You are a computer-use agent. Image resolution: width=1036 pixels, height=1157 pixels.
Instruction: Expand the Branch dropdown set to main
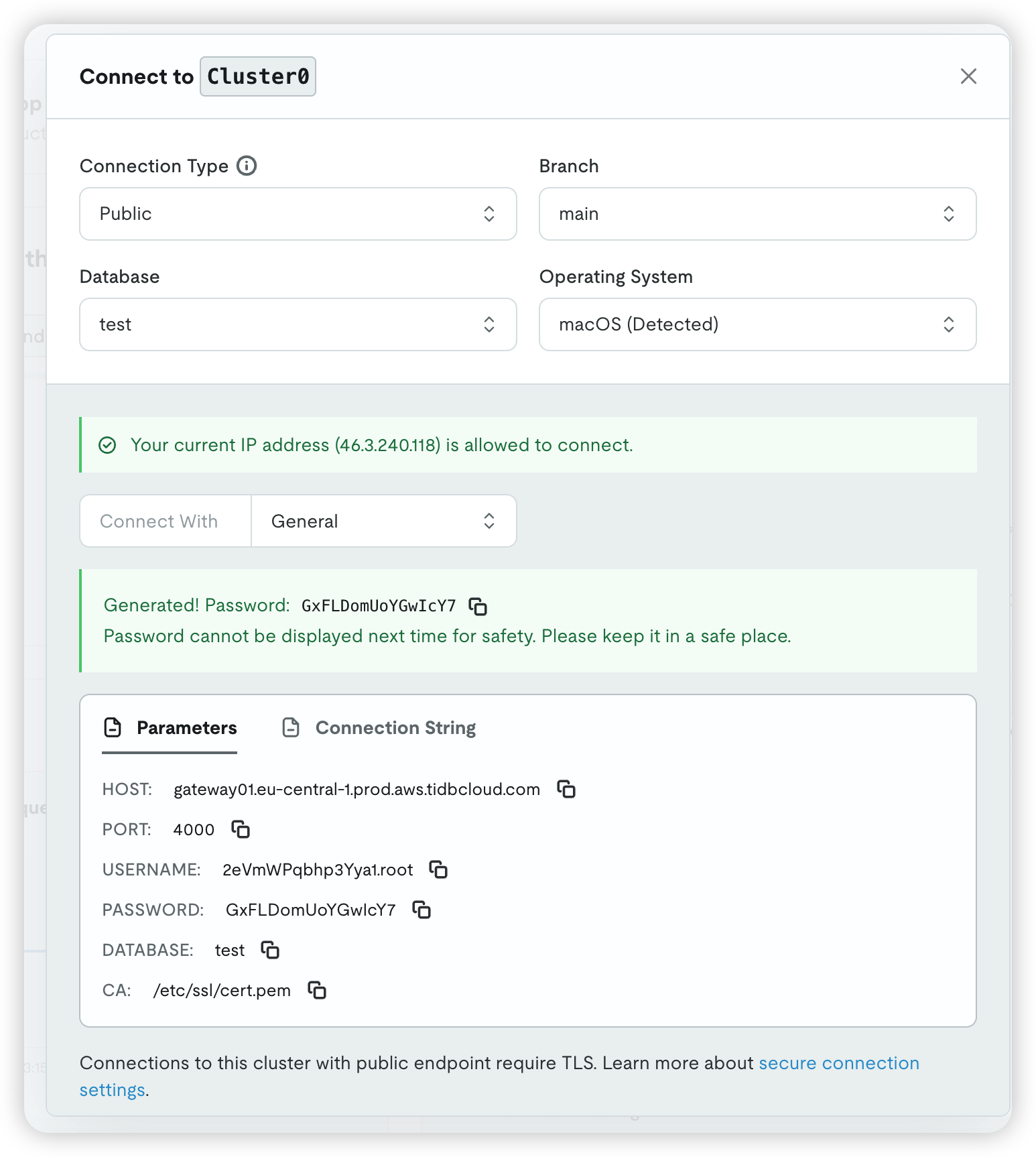(x=757, y=214)
